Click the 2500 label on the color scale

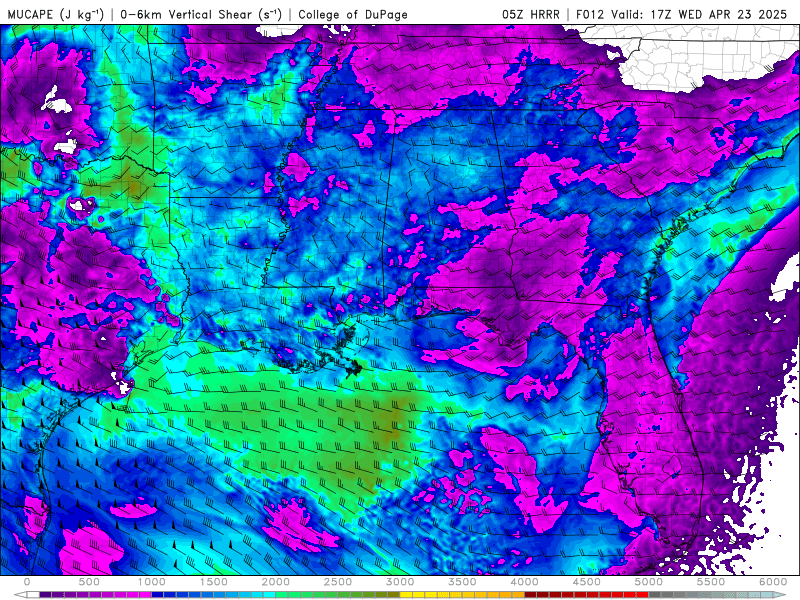click(338, 582)
